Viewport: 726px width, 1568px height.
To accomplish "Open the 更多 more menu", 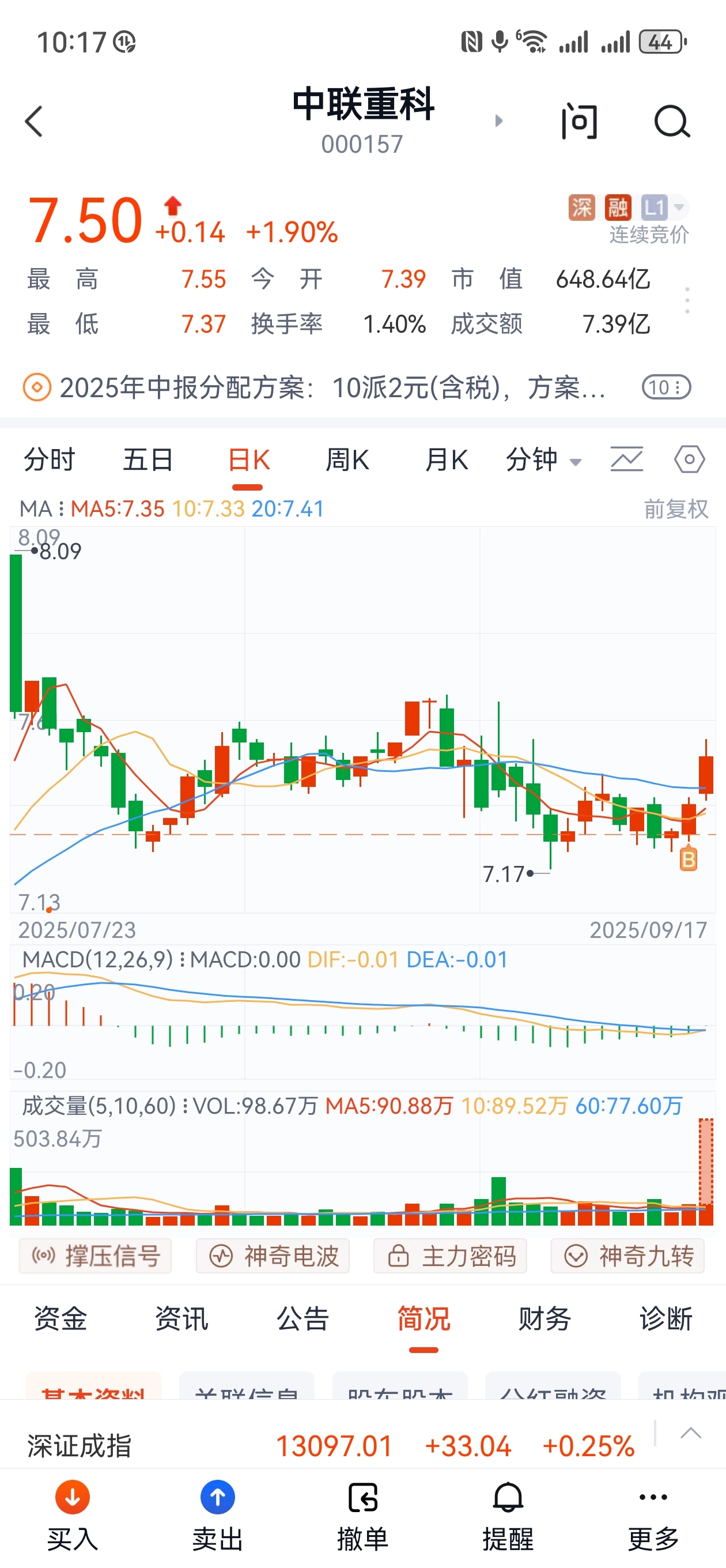I will pyautogui.click(x=653, y=1516).
